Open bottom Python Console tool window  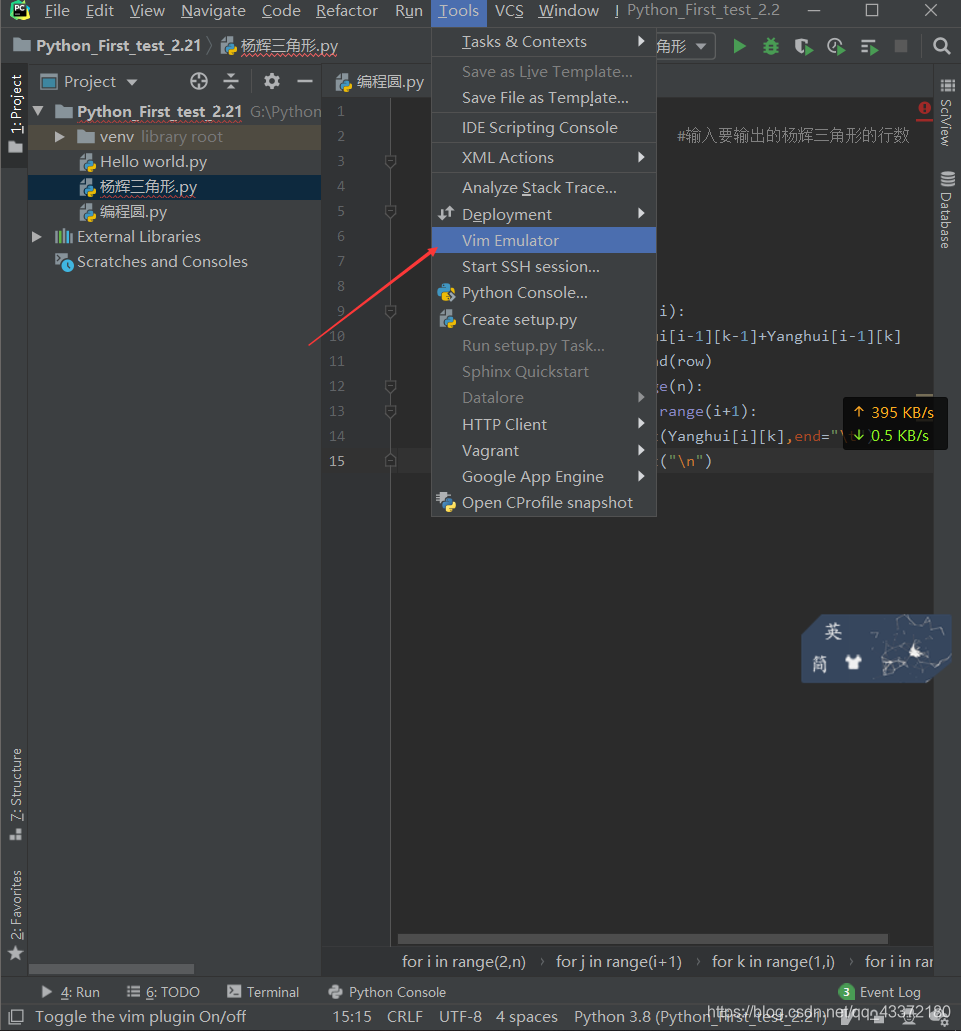387,992
